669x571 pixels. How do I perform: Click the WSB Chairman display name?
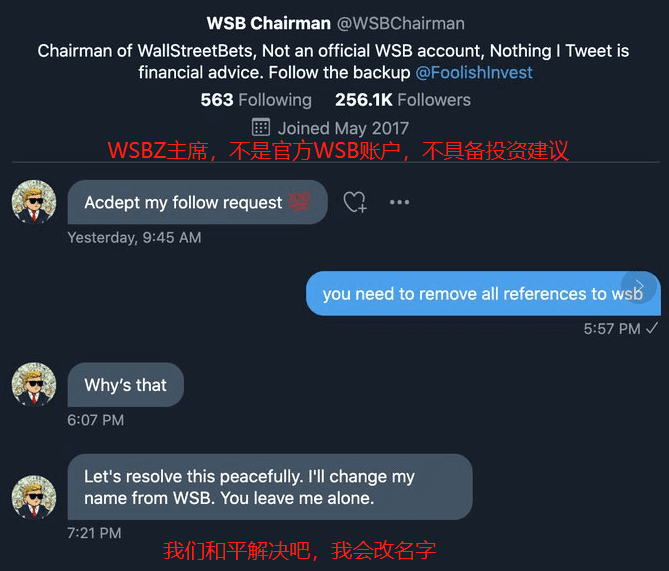pyautogui.click(x=268, y=23)
